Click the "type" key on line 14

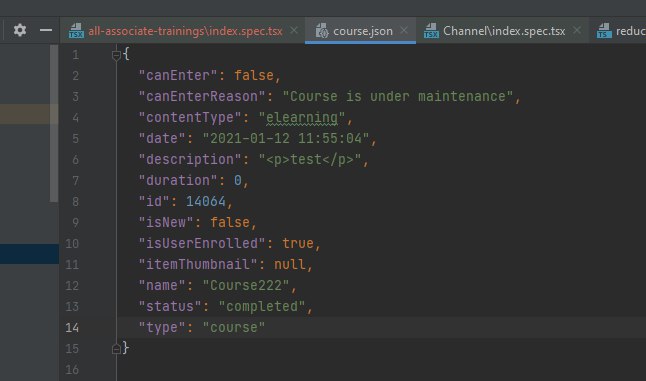coord(162,327)
